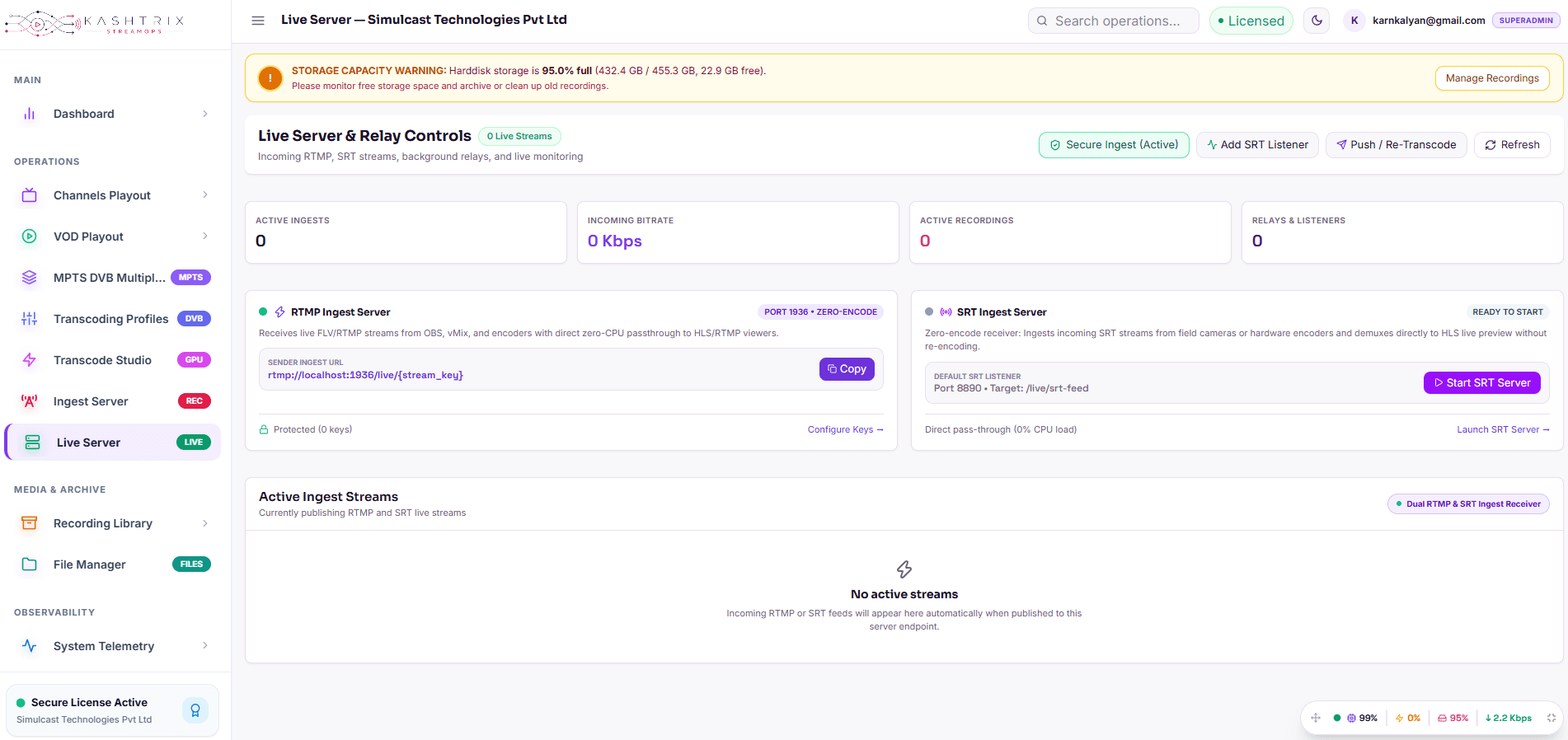Start the SRT Server
This screenshot has height=740, width=1568.
(x=1481, y=383)
